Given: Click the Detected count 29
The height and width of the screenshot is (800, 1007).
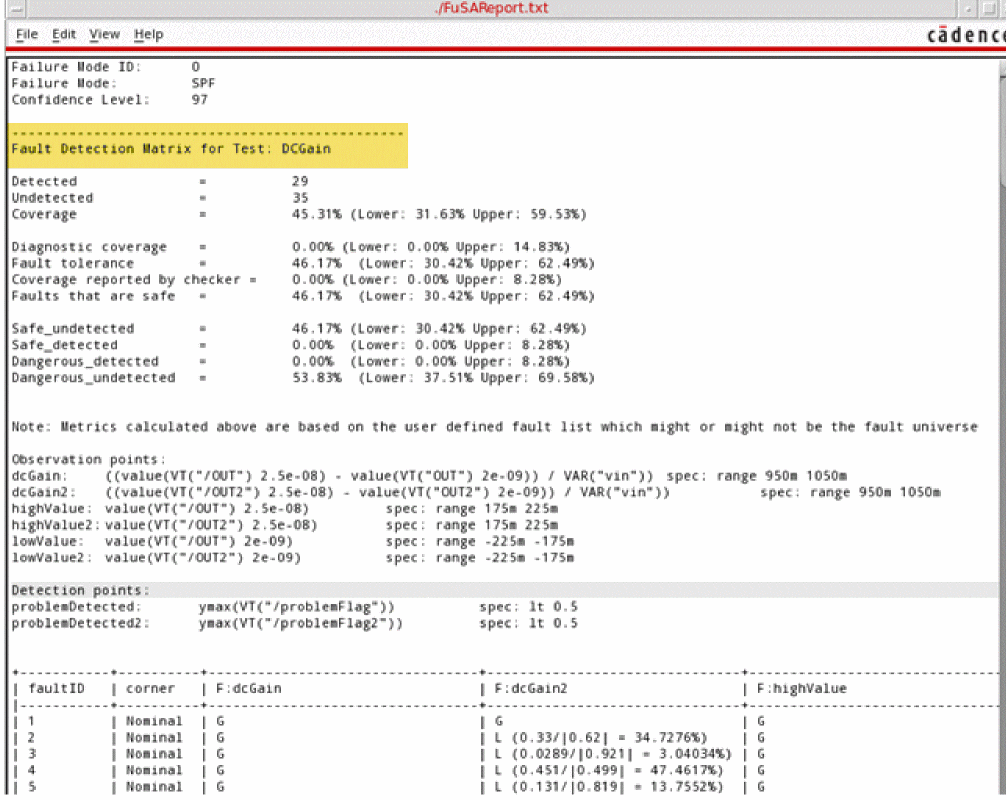Looking at the screenshot, I should coord(299,182).
